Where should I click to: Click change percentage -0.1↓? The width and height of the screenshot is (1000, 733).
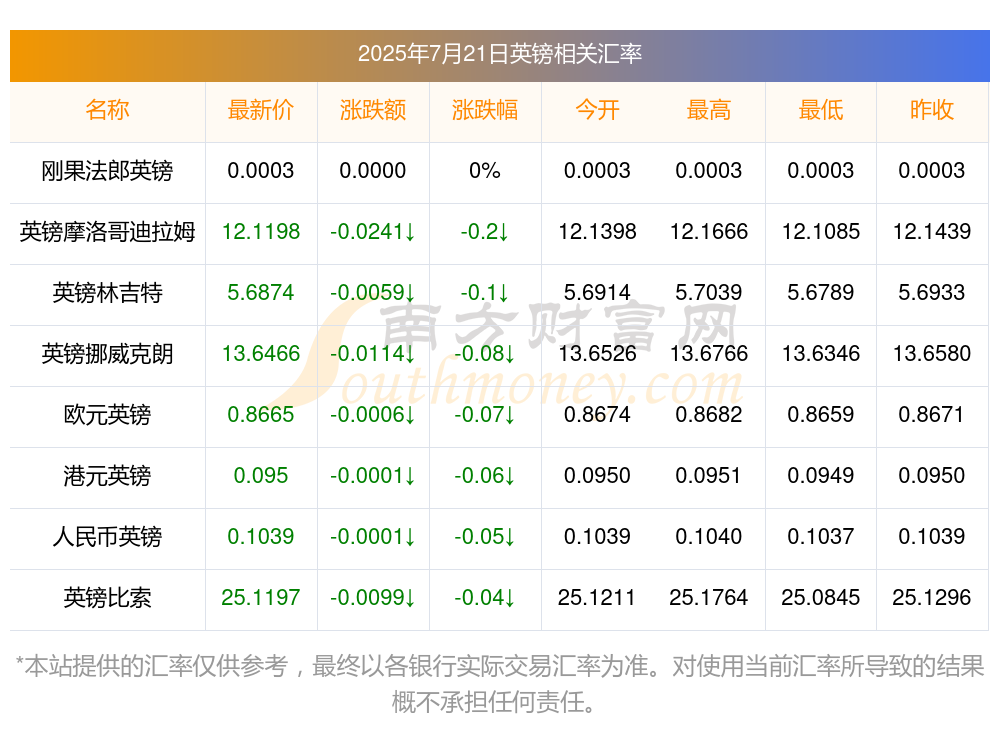coord(485,293)
